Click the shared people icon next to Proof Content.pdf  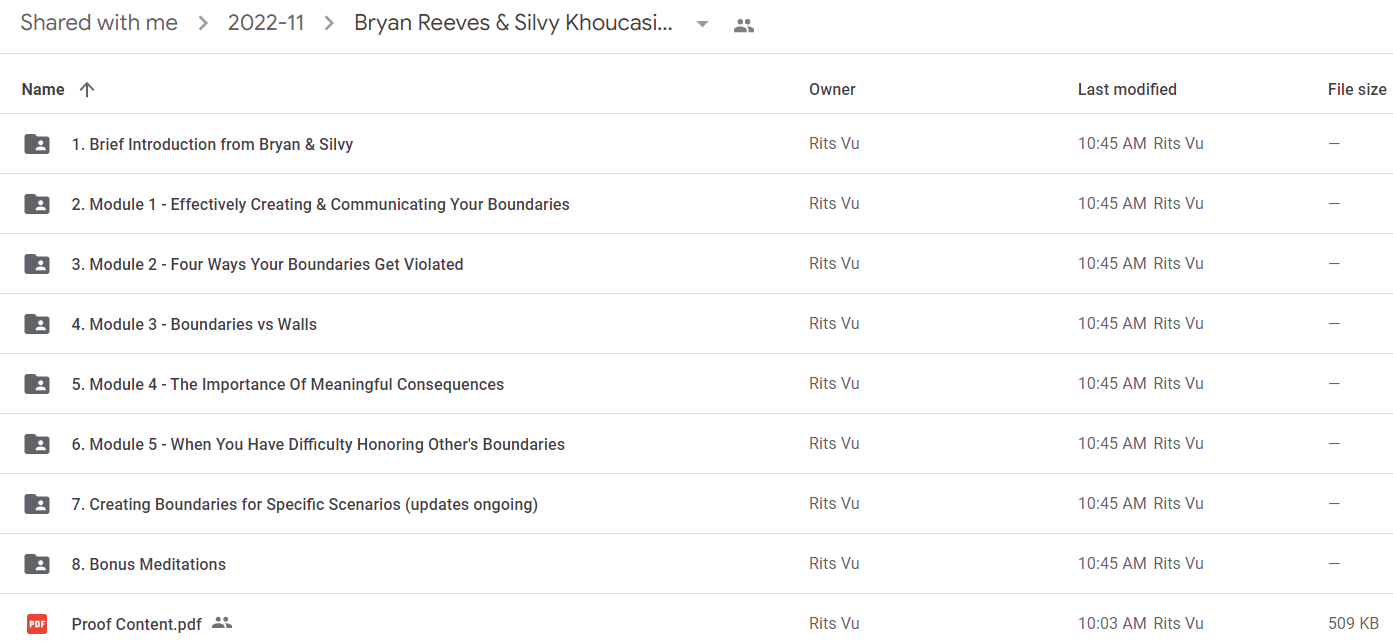pyautogui.click(x=222, y=623)
